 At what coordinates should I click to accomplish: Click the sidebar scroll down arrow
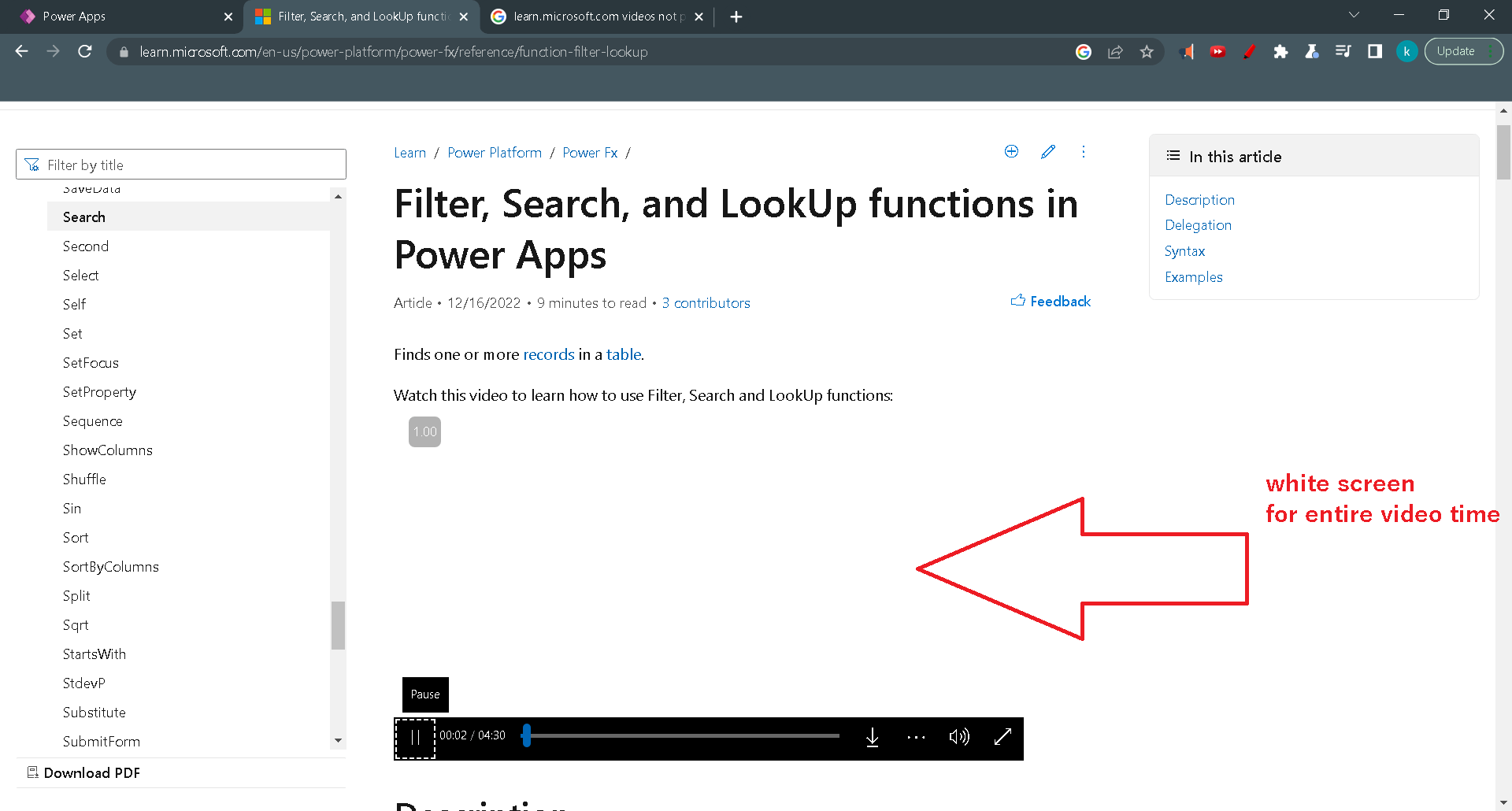[338, 741]
